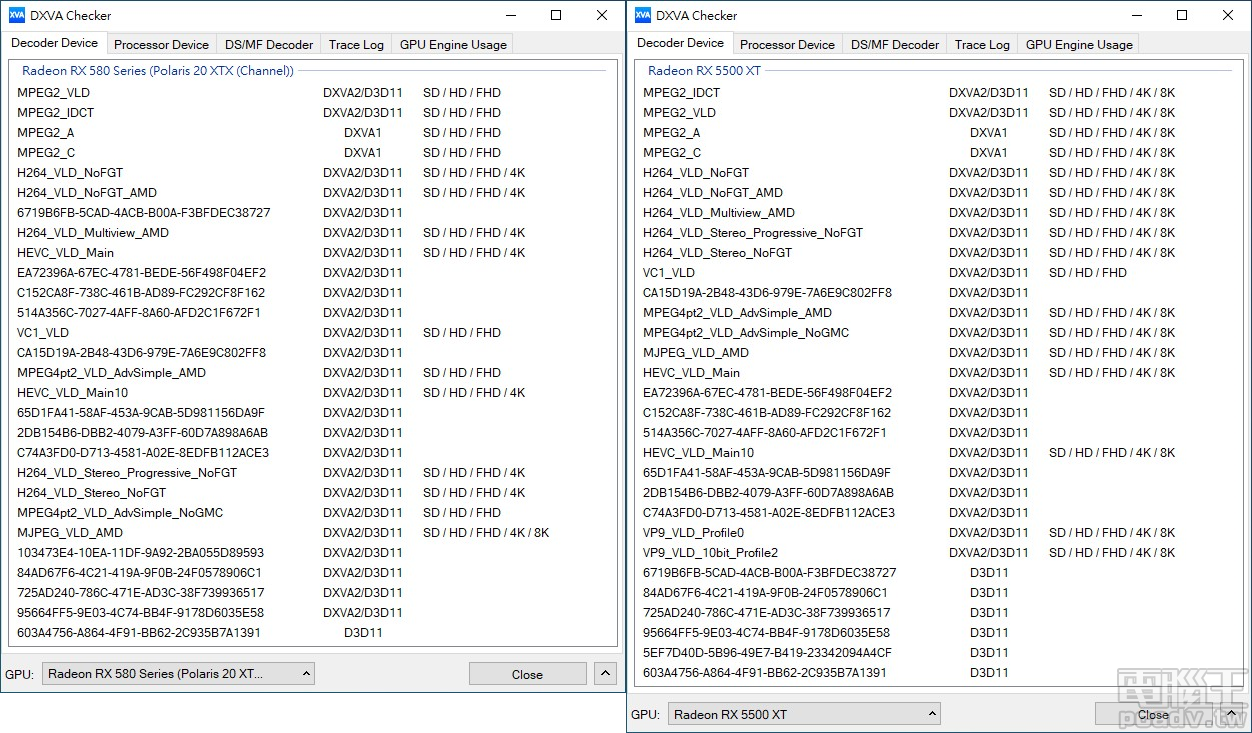Open the Radeon RX 5500 XT GPU dropdown
The height and width of the screenshot is (733, 1252).
tap(804, 714)
